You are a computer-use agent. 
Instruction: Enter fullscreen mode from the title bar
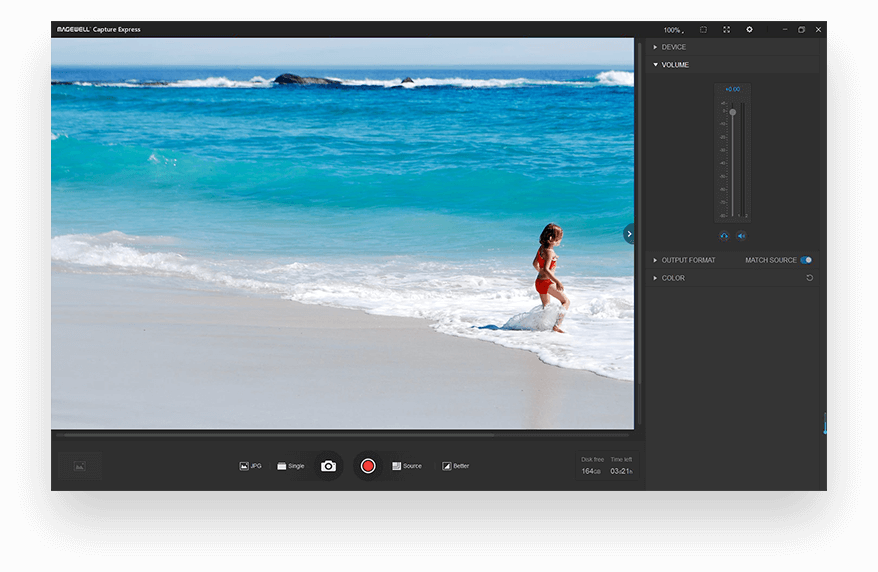coord(726,30)
